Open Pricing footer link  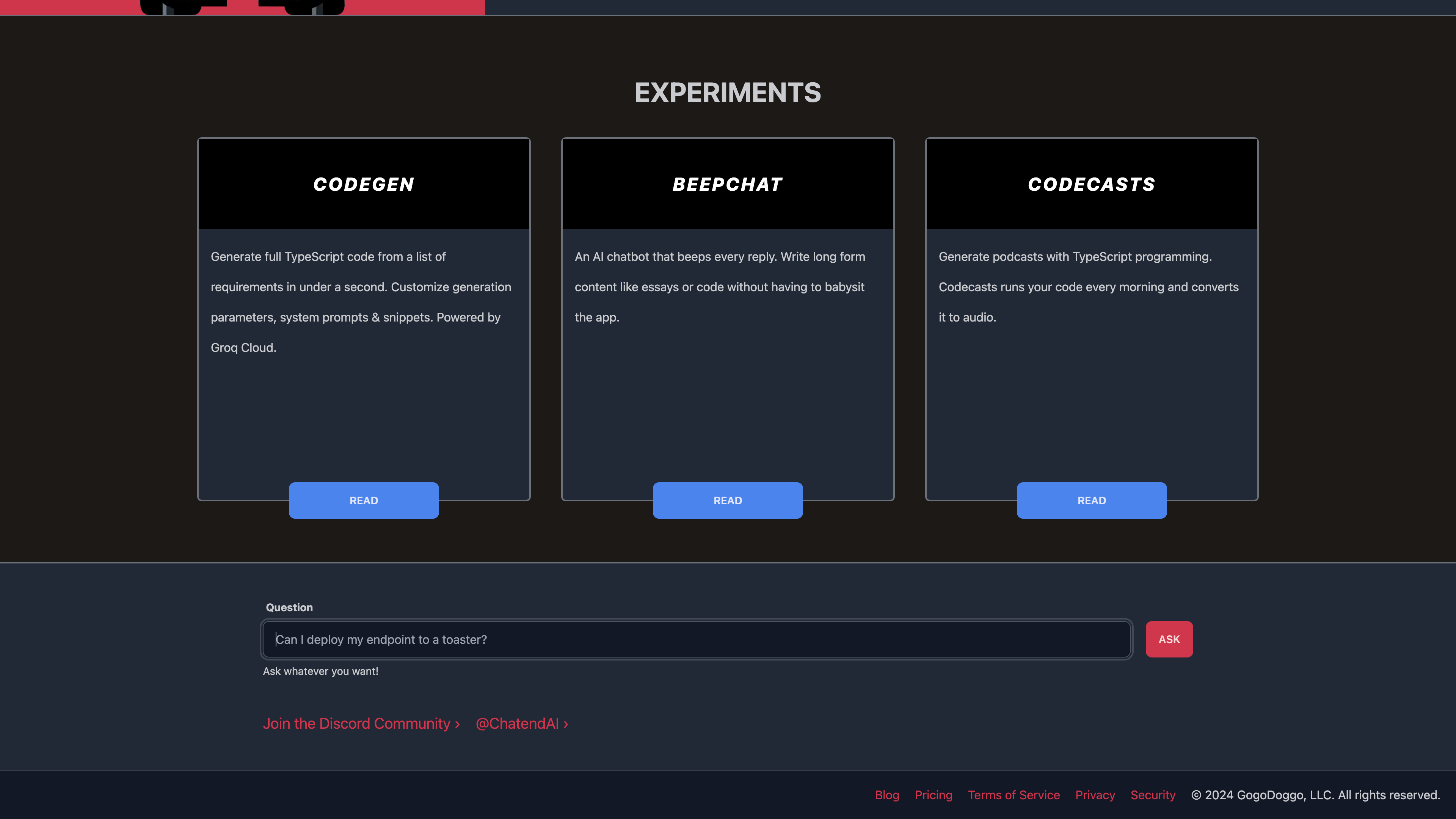click(x=933, y=795)
